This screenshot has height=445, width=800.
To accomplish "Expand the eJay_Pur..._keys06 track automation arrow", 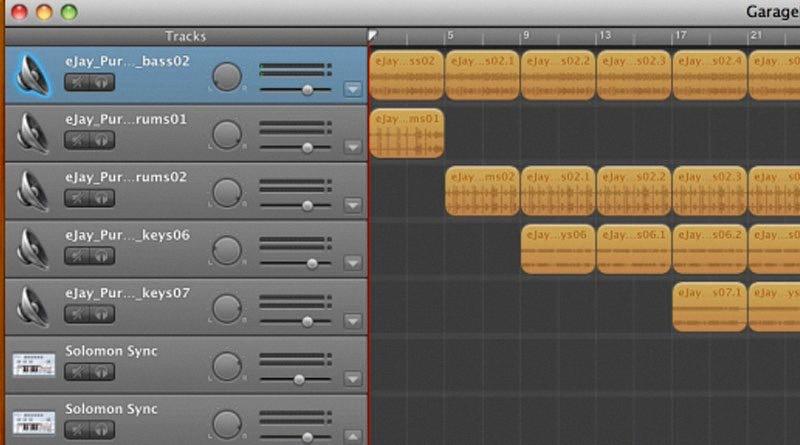I will 353,263.
